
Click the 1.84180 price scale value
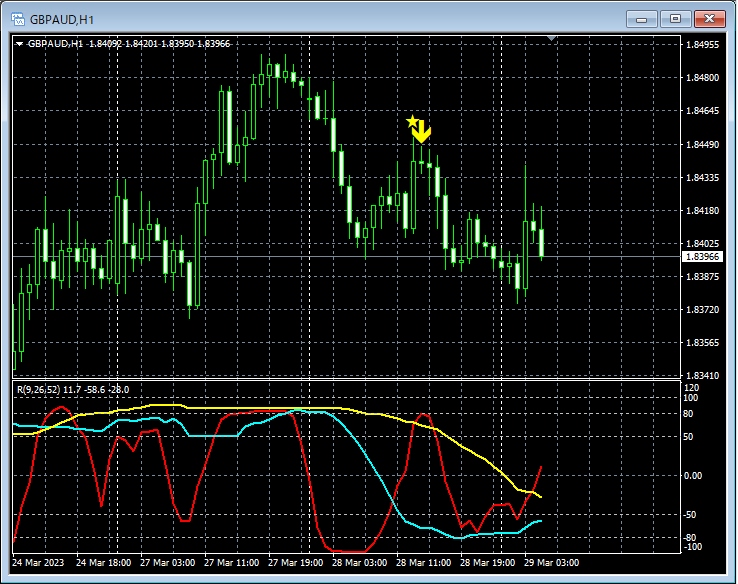tap(703, 210)
